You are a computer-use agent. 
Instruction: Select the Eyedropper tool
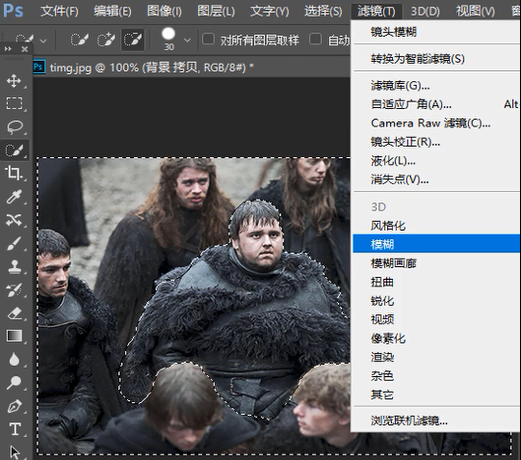(x=14, y=196)
